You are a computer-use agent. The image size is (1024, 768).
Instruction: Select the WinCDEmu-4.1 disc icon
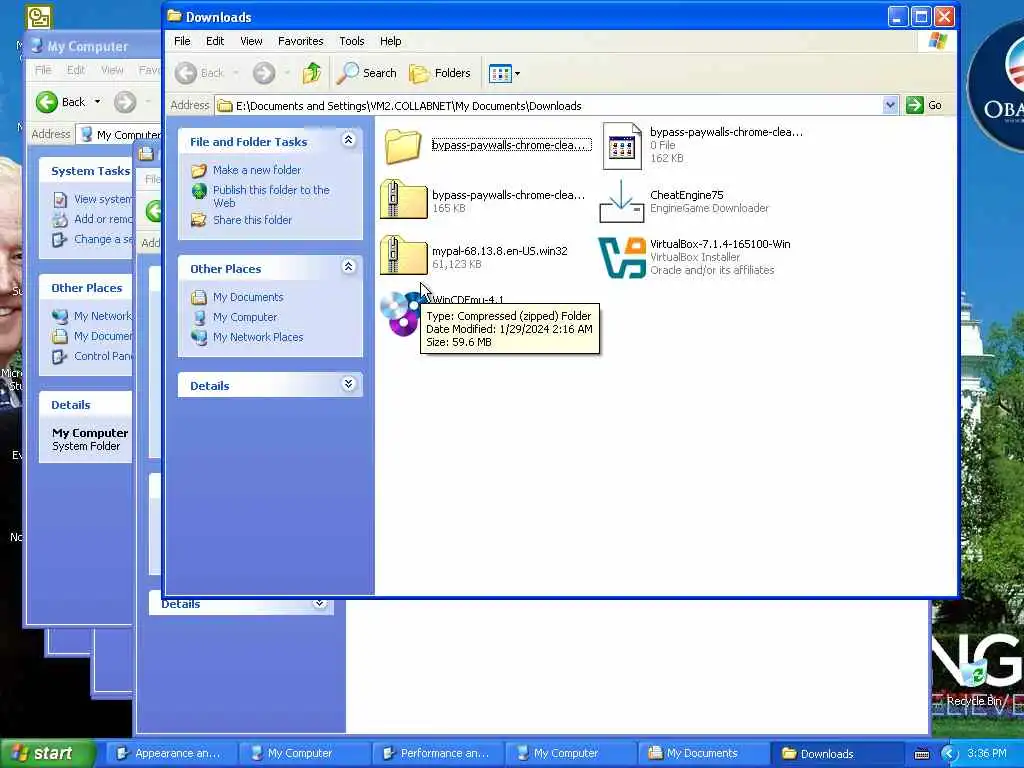[x=400, y=313]
